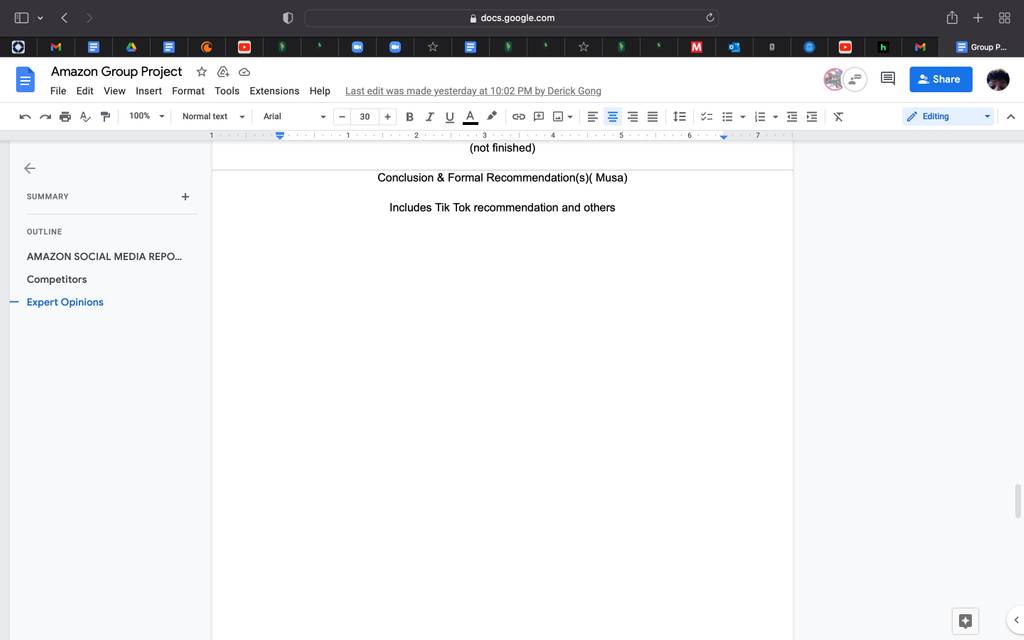
Task: Open the Extensions menu
Action: click(274, 91)
